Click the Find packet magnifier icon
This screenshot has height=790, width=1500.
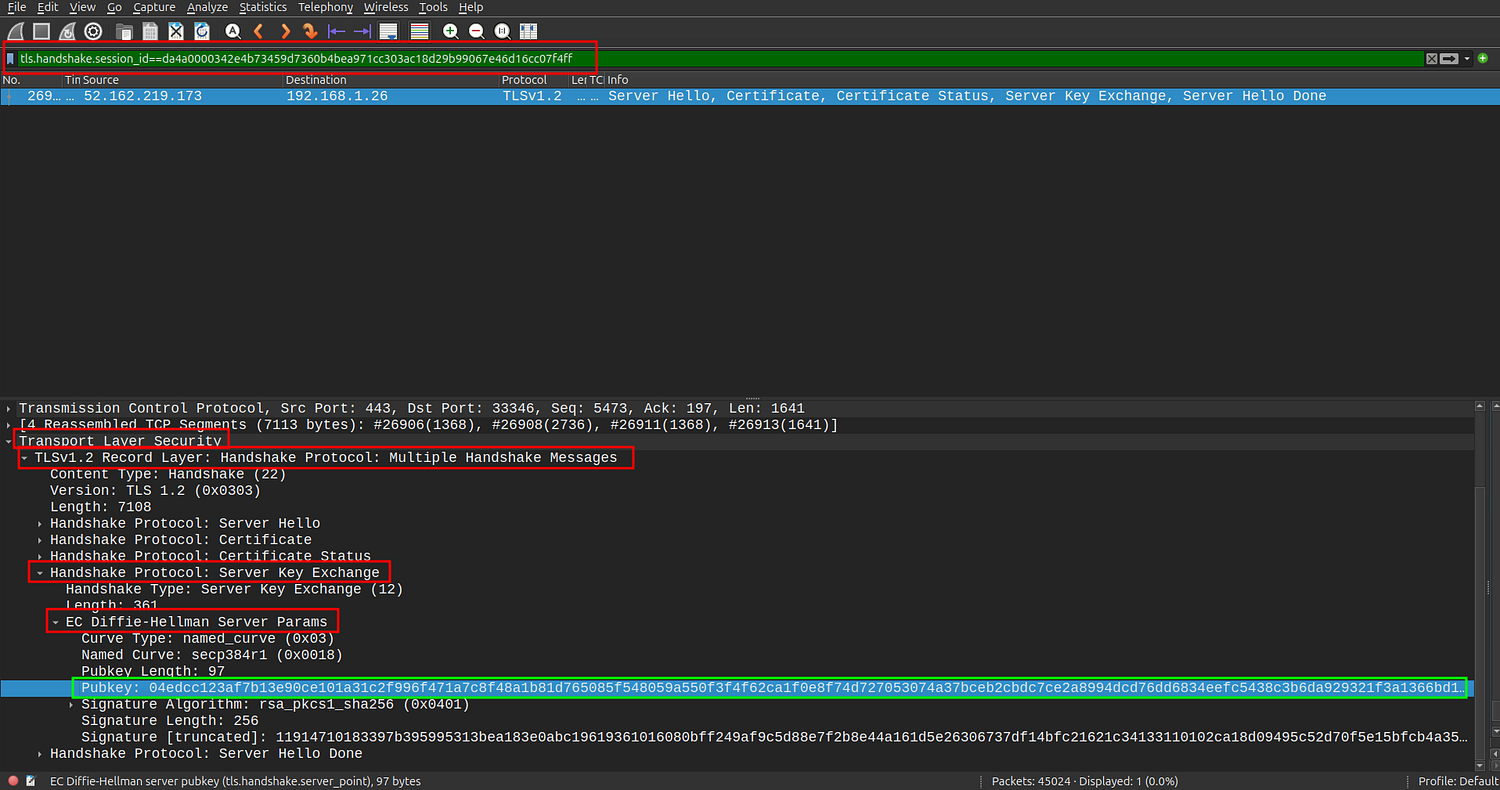click(x=233, y=31)
